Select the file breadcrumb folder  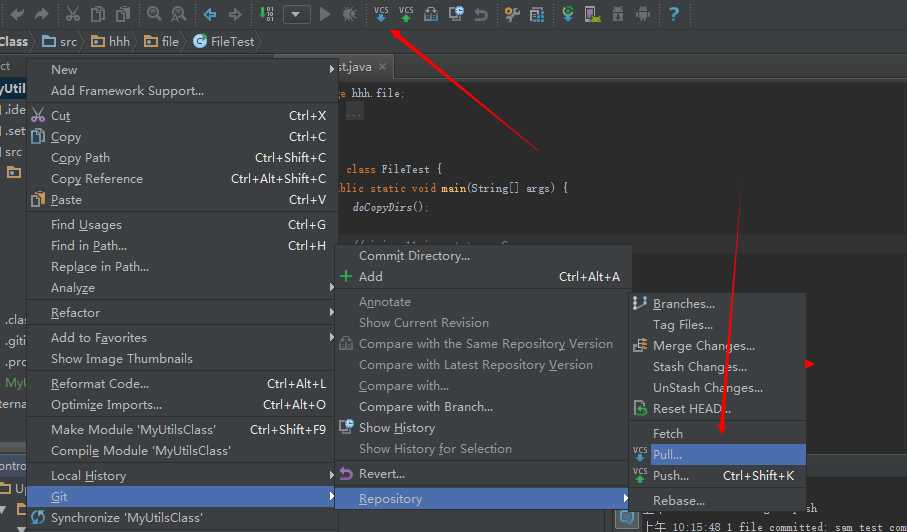click(x=161, y=42)
